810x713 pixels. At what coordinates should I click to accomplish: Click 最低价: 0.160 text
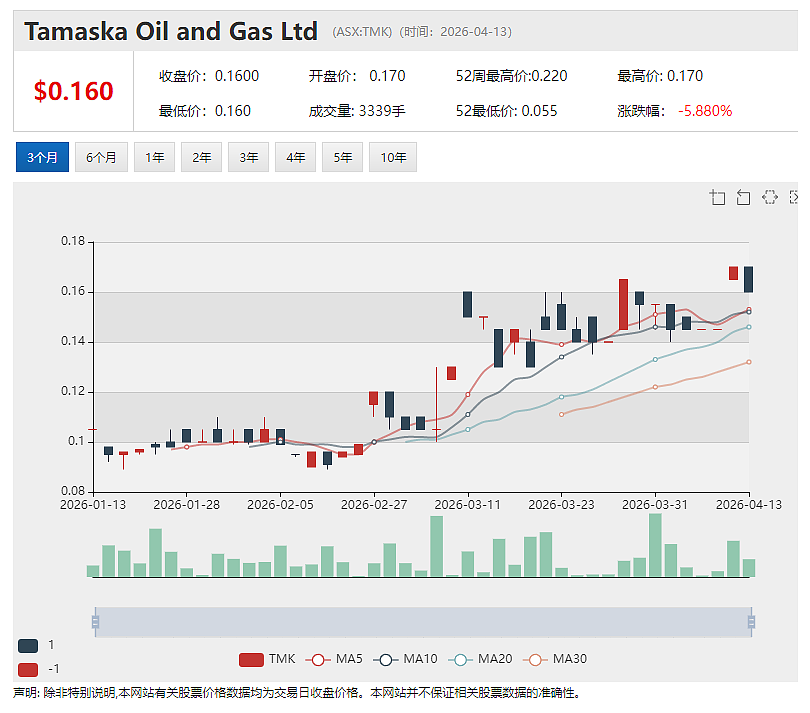[205, 111]
